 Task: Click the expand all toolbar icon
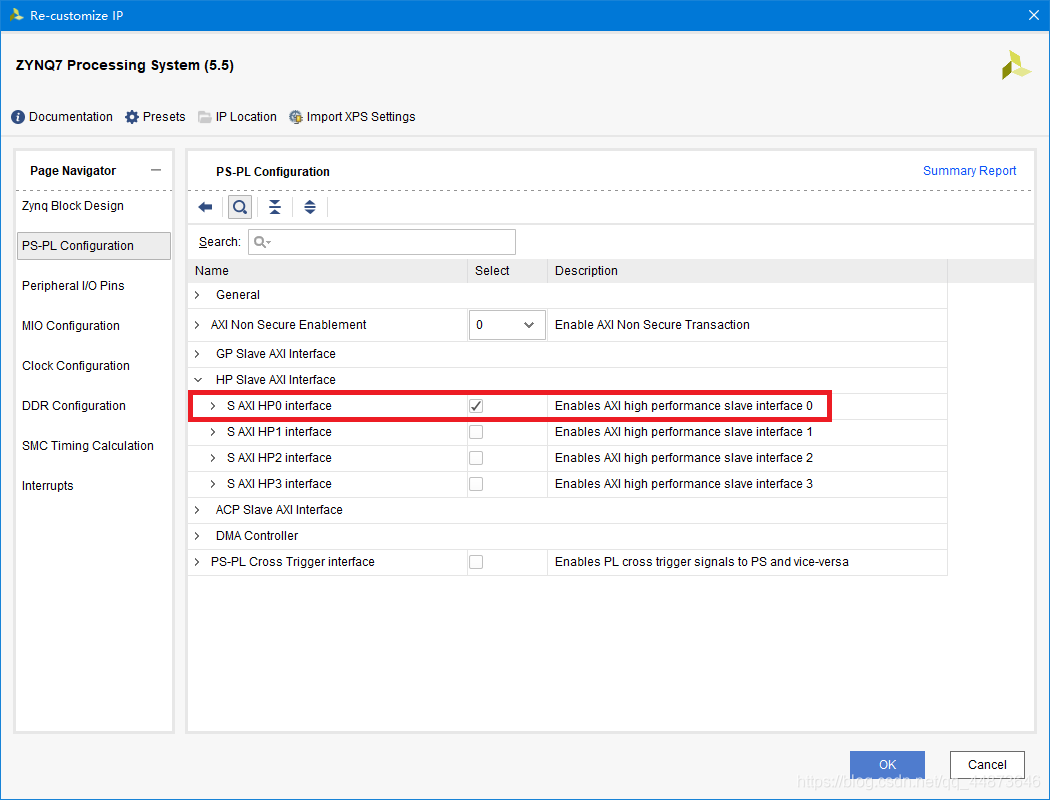point(309,207)
